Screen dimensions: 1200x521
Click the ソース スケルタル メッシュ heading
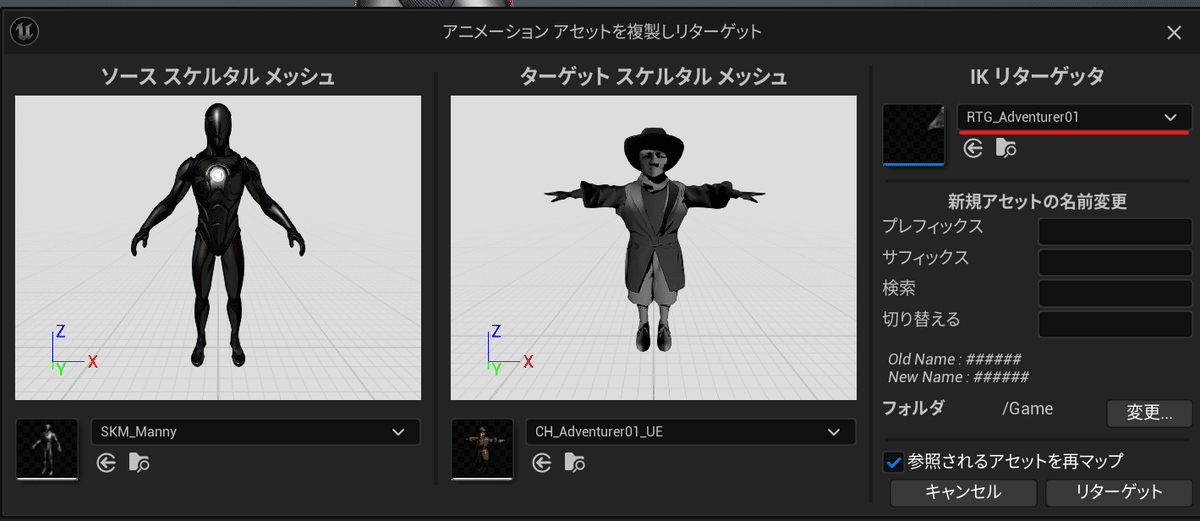(x=217, y=77)
